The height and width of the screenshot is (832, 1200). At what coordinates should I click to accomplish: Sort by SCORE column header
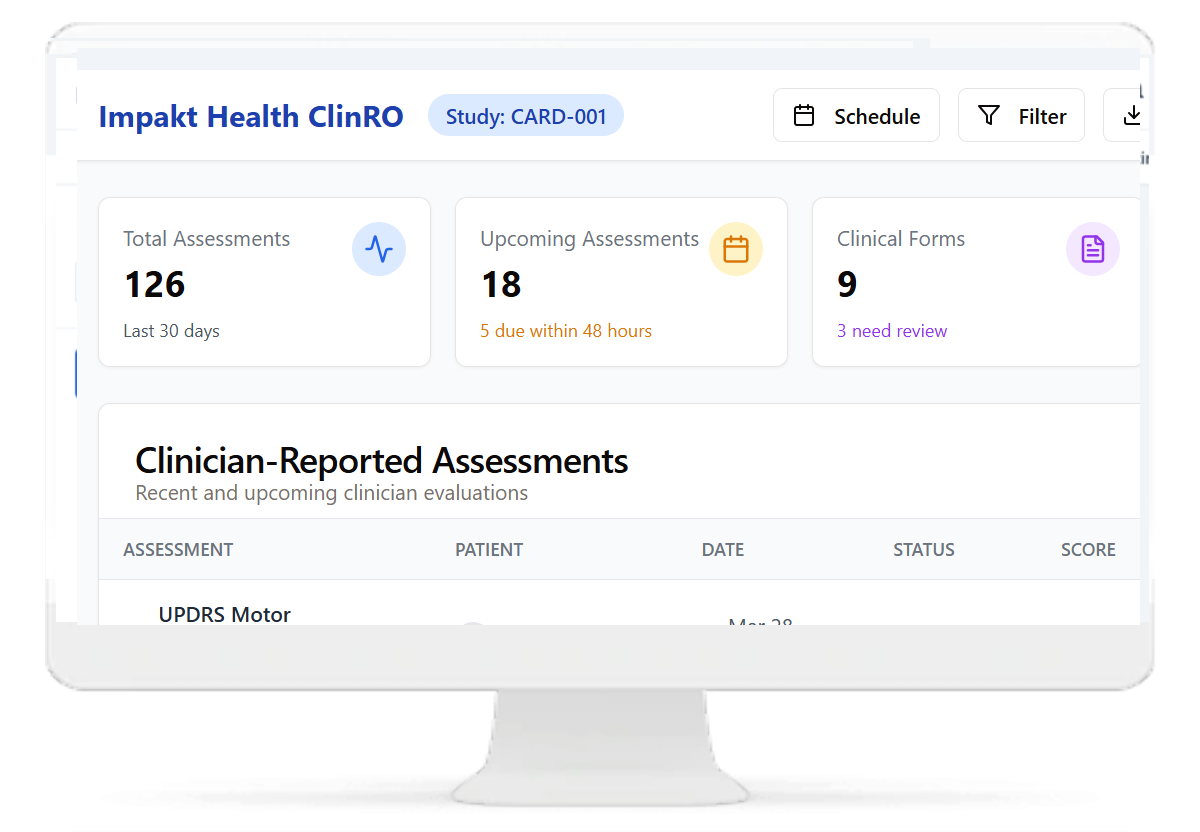tap(1088, 550)
